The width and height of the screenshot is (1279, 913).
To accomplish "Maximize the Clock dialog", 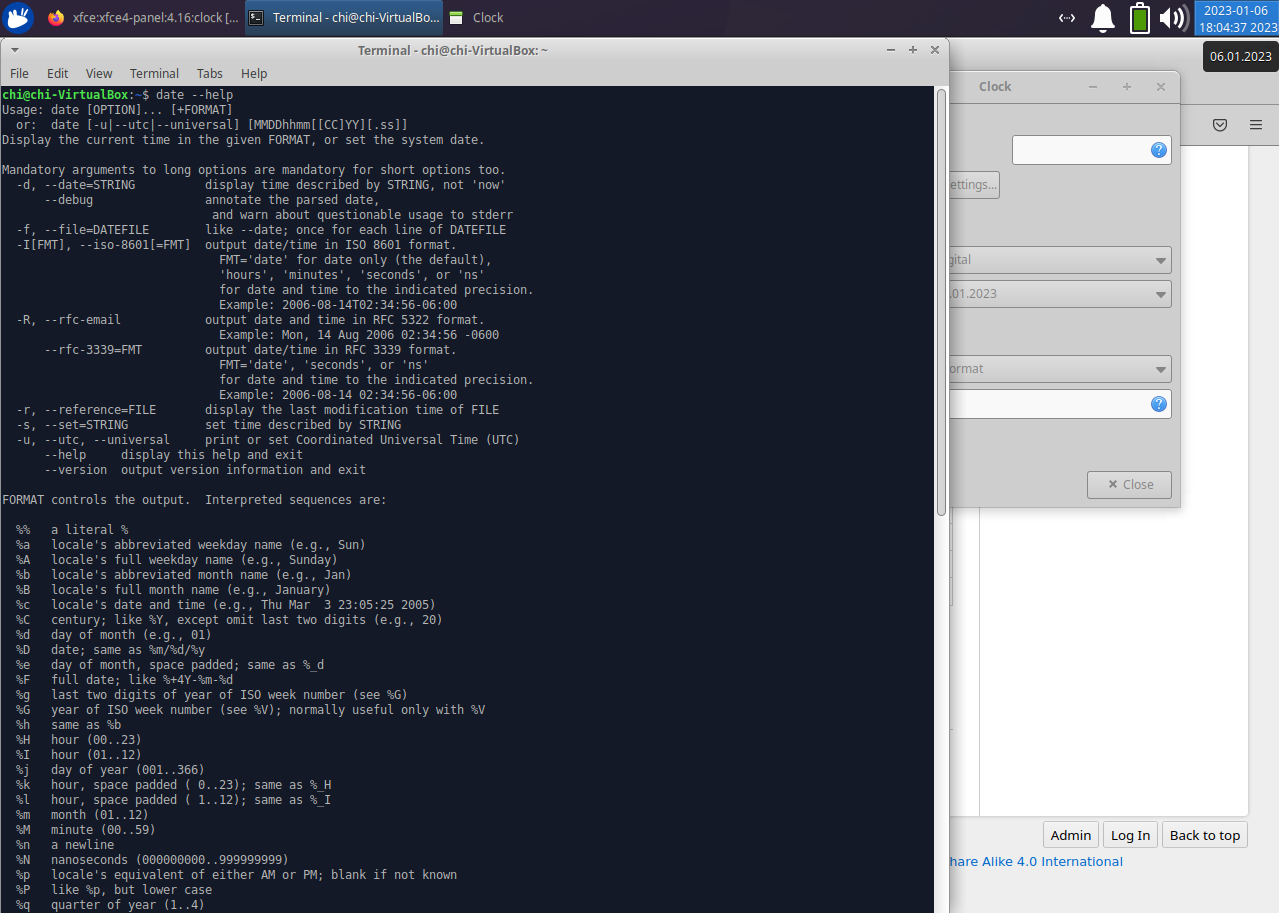I will pos(1127,87).
